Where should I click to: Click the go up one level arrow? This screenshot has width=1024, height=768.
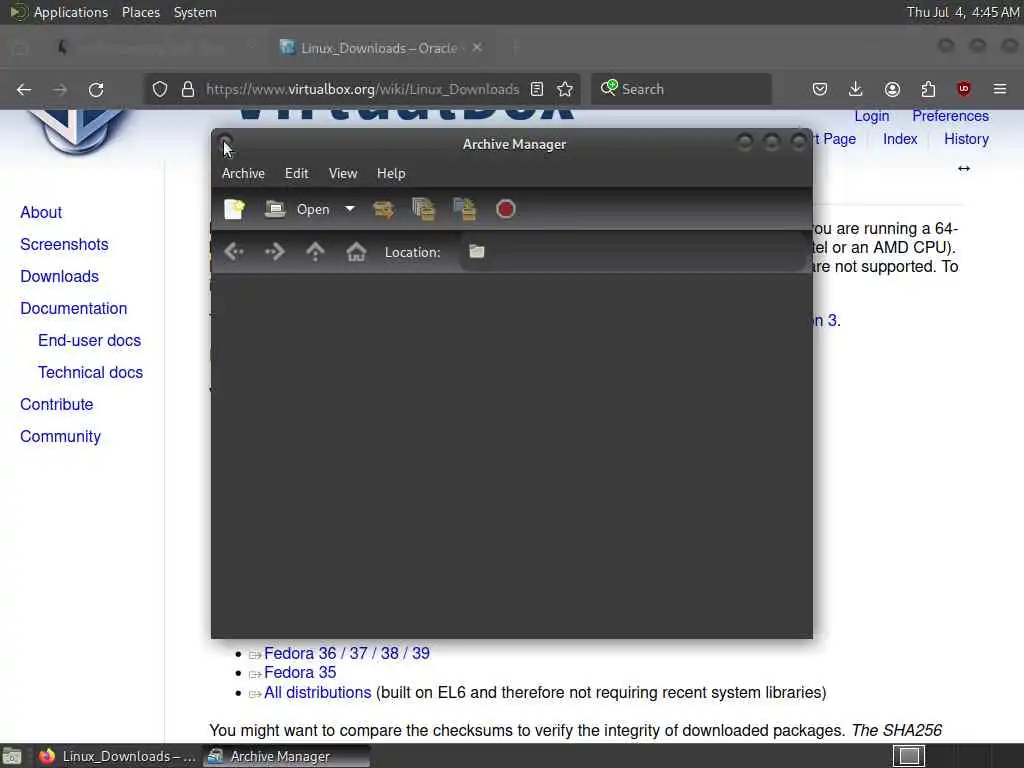[x=315, y=251]
